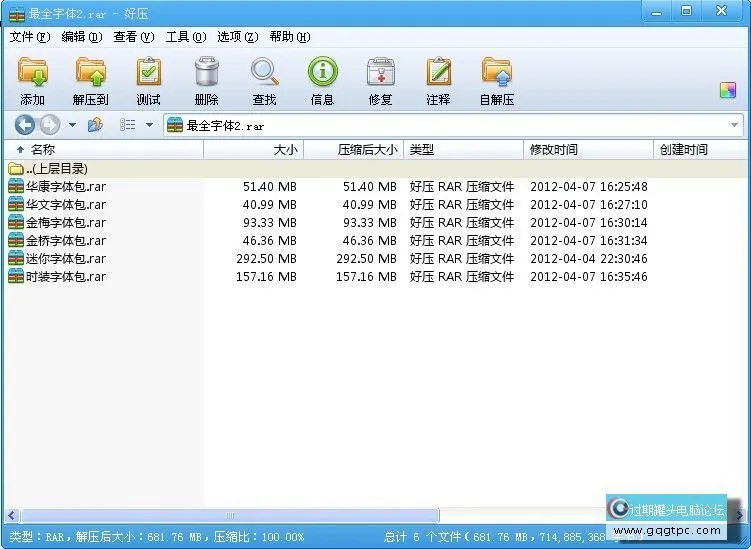Click the 添加 (Add) toolbar icon

click(33, 72)
